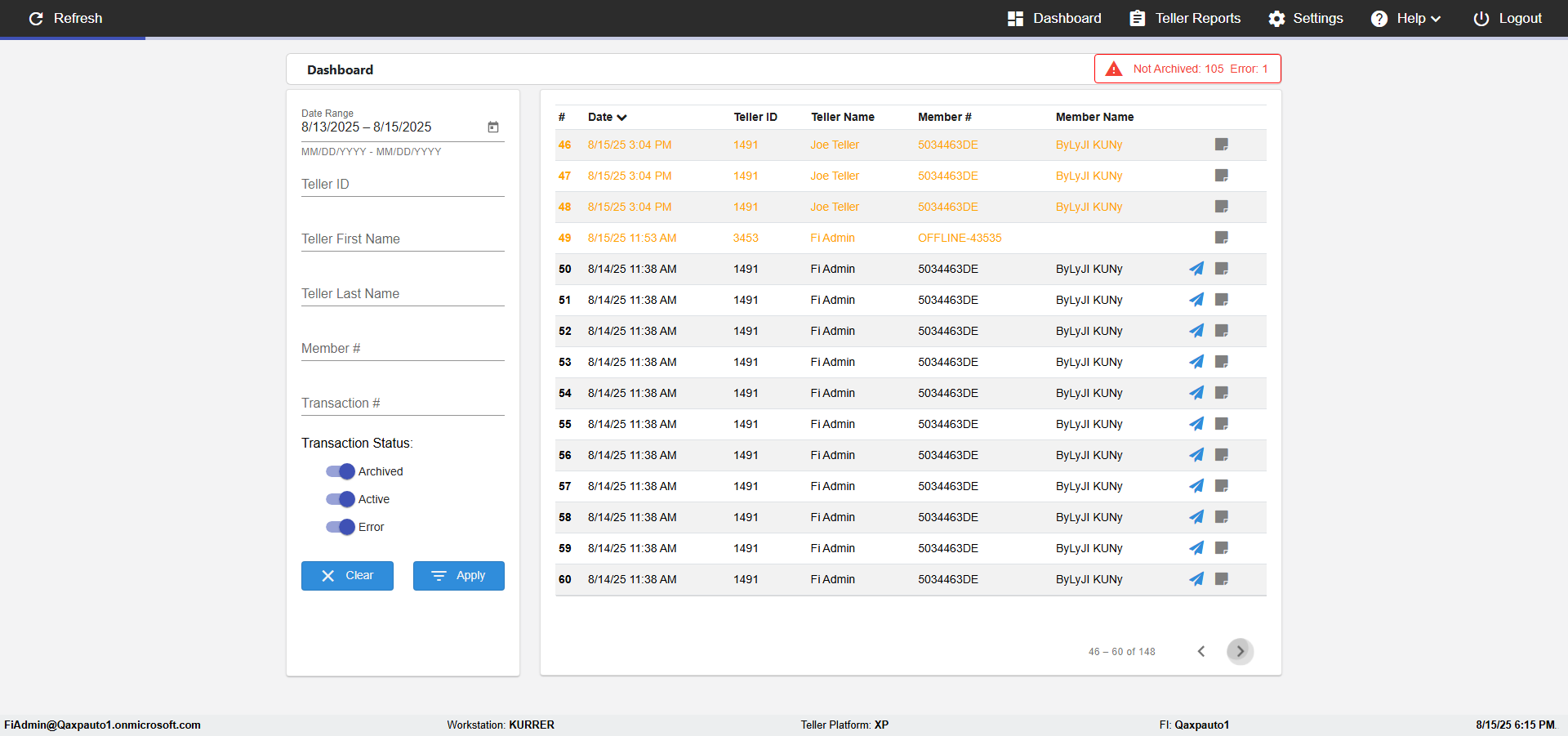Viewport: 1568px width, 736px height.
Task: Open the note icon for row 46
Action: click(1222, 145)
